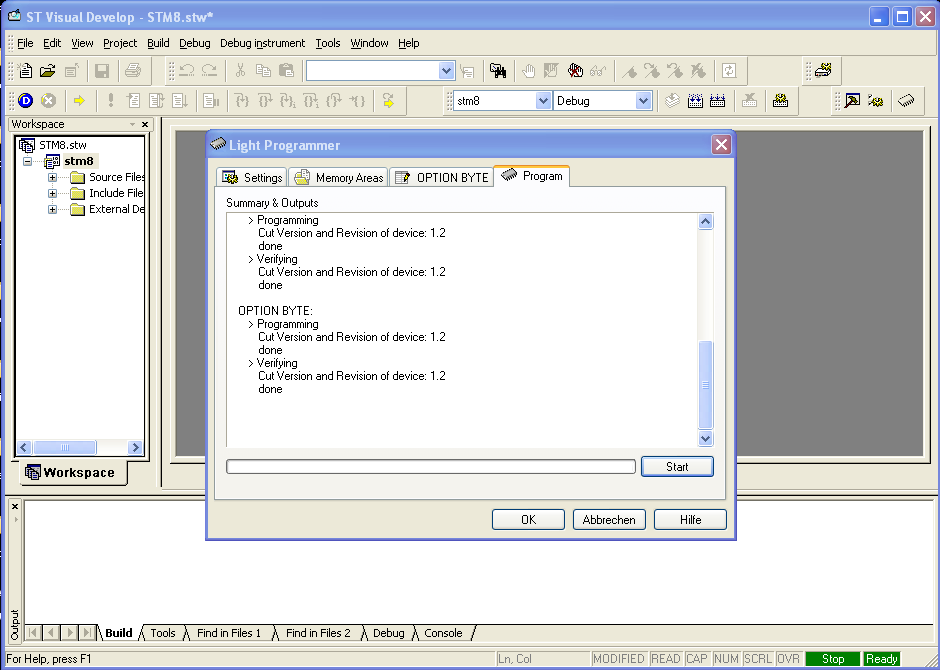940x670 pixels.
Task: Open the Debug instrument menu
Action: [x=262, y=43]
